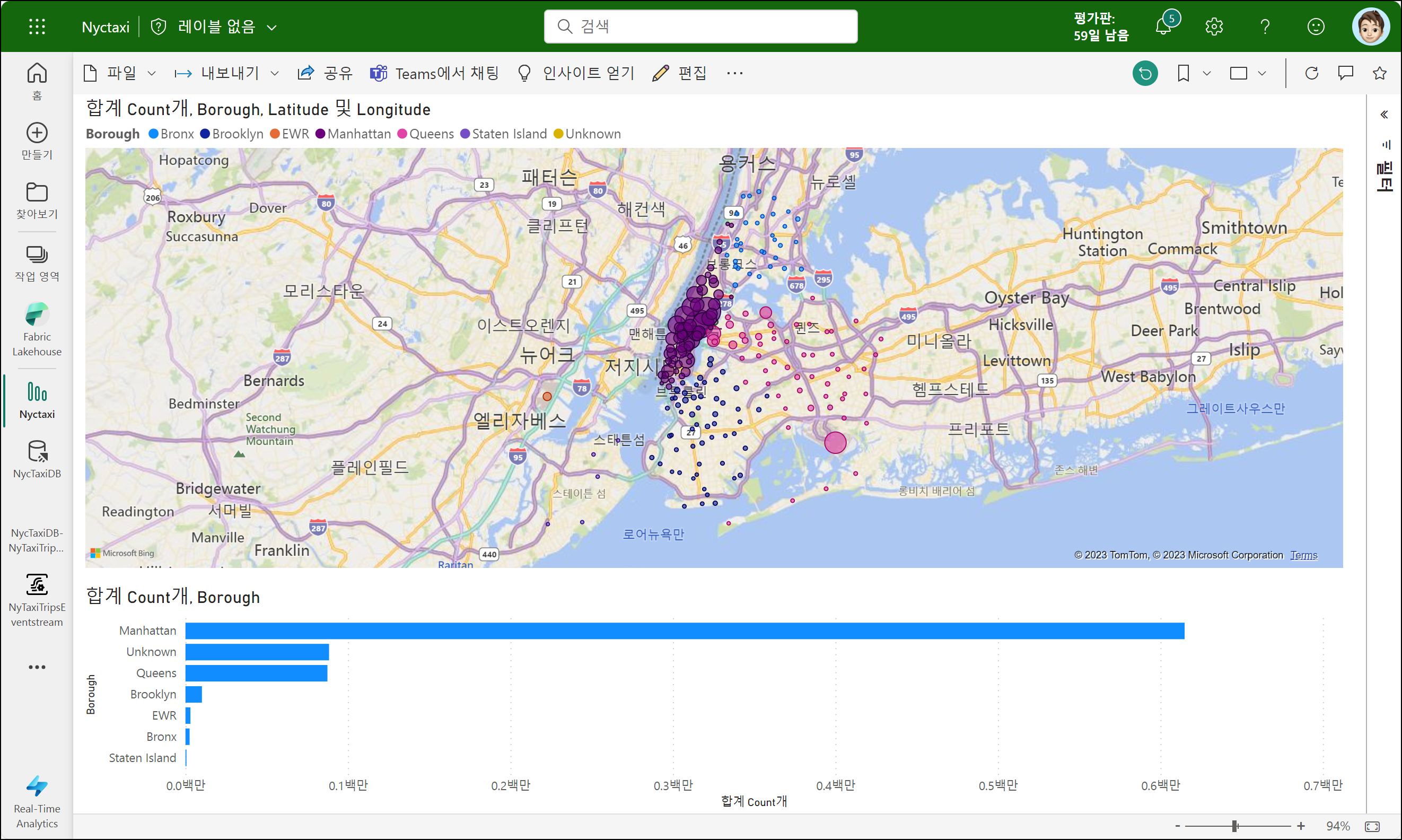The width and height of the screenshot is (1402, 840).
Task: Open the map Terms link
Action: coord(1303,555)
